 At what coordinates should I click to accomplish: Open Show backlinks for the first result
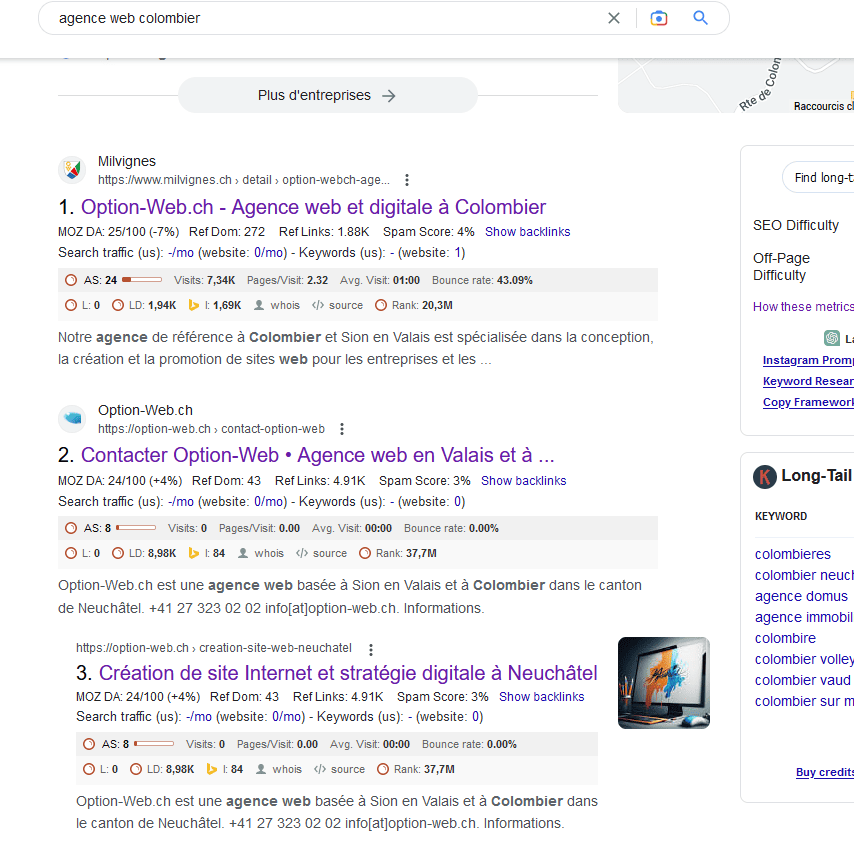(527, 231)
